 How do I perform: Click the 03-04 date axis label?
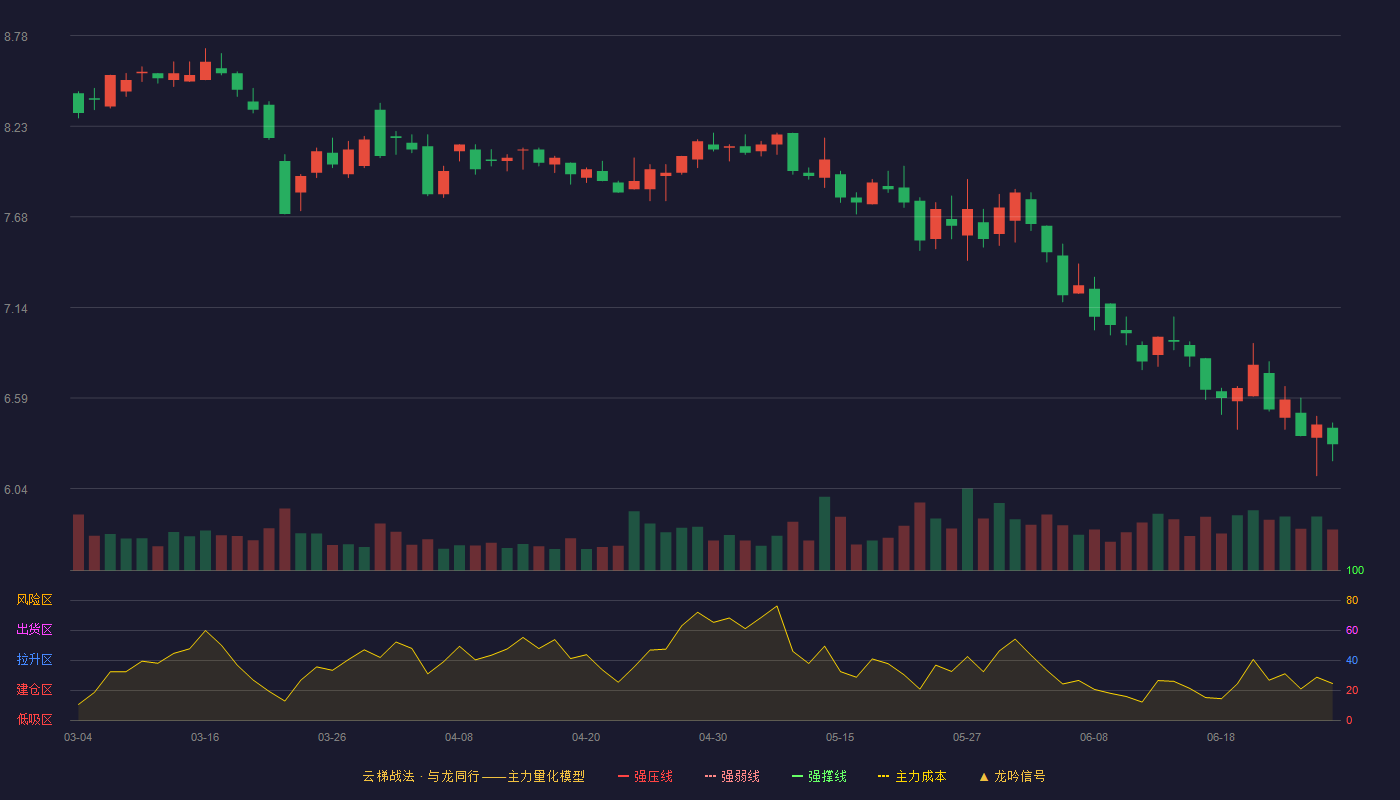pyautogui.click(x=78, y=737)
